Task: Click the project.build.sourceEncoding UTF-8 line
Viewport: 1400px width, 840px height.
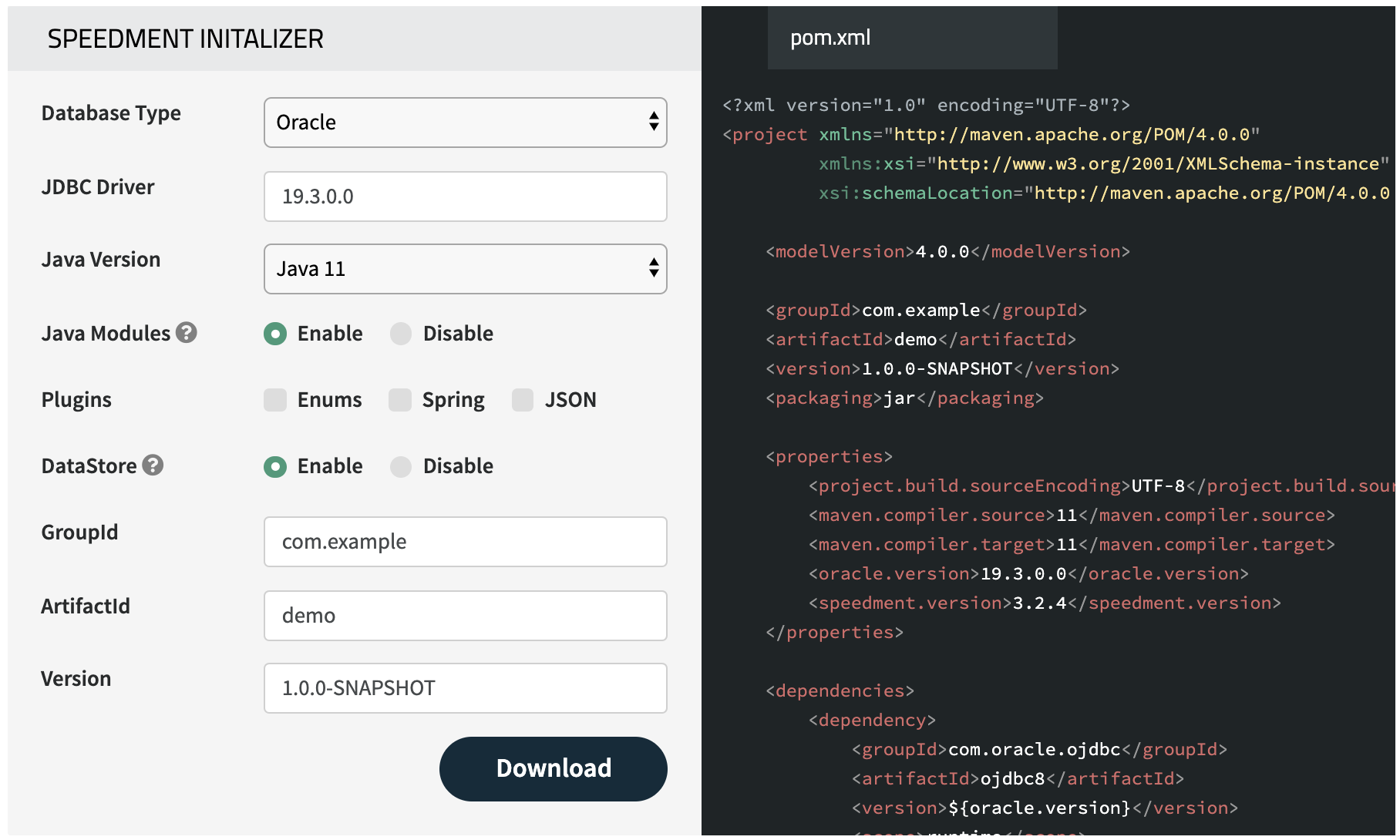Action: pos(1102,486)
